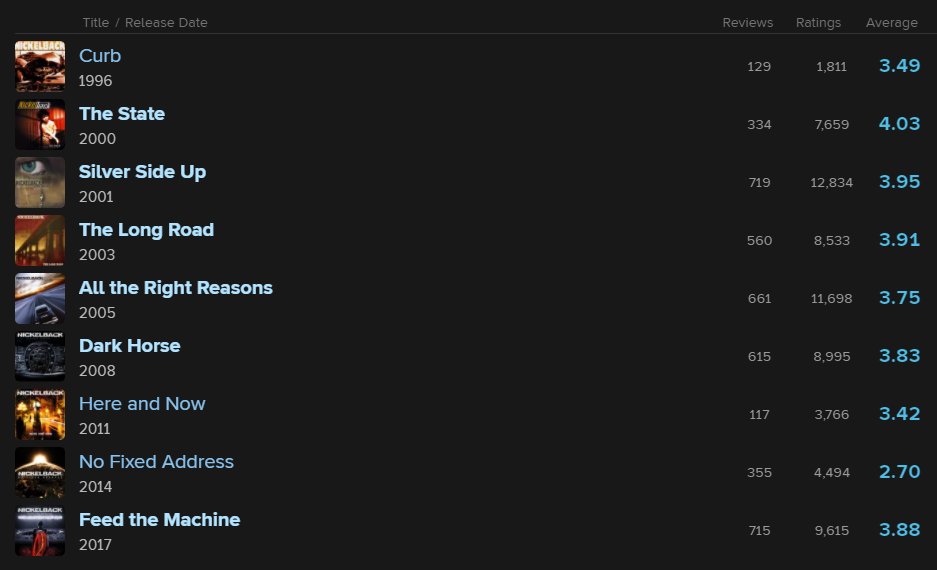Click The Long Road's 3.91 average
Screen dimensions: 937x570
click(899, 240)
